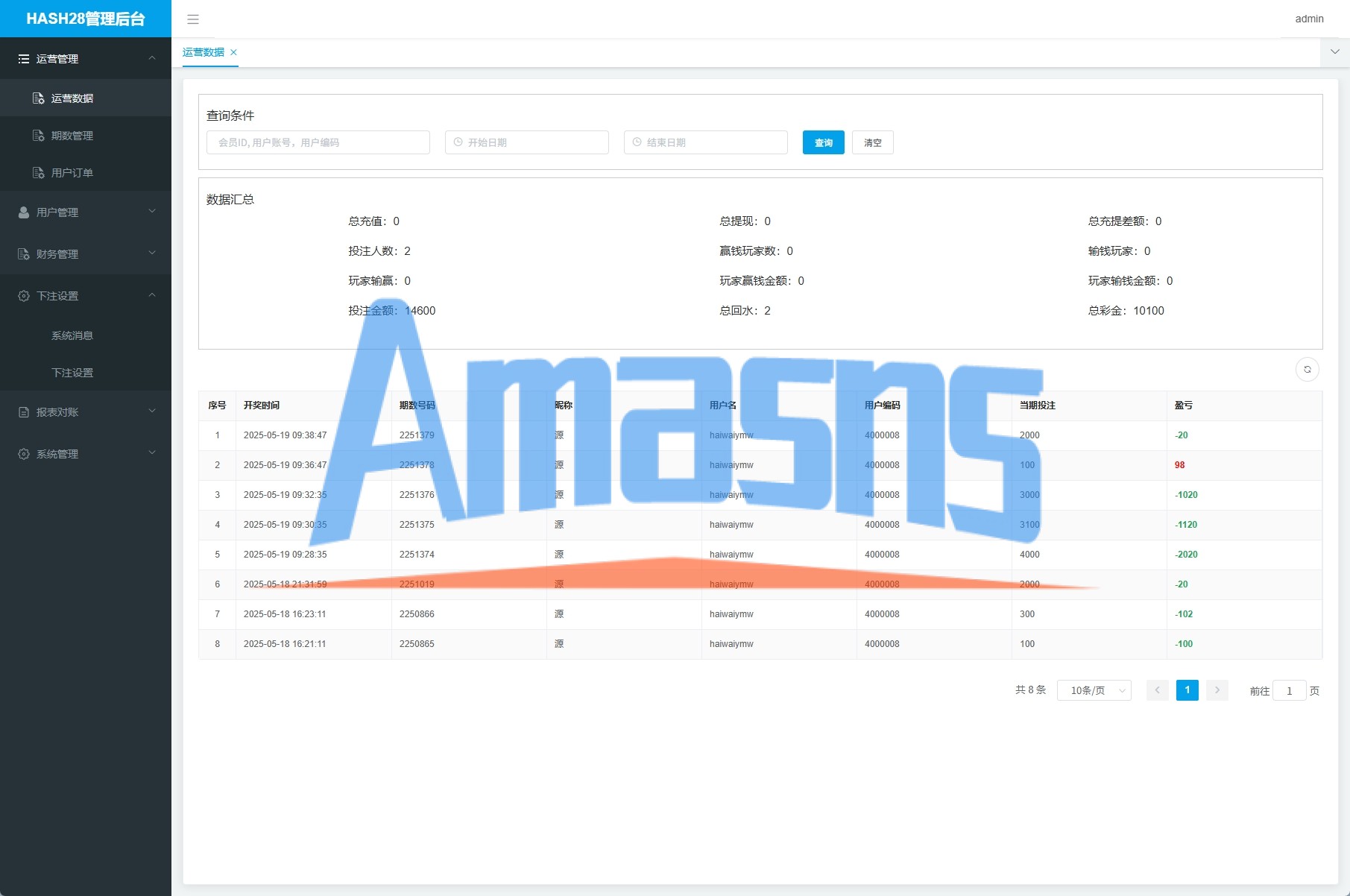Click the 总回水: 2 summary value
The height and width of the screenshot is (896, 1350).
pyautogui.click(x=745, y=311)
